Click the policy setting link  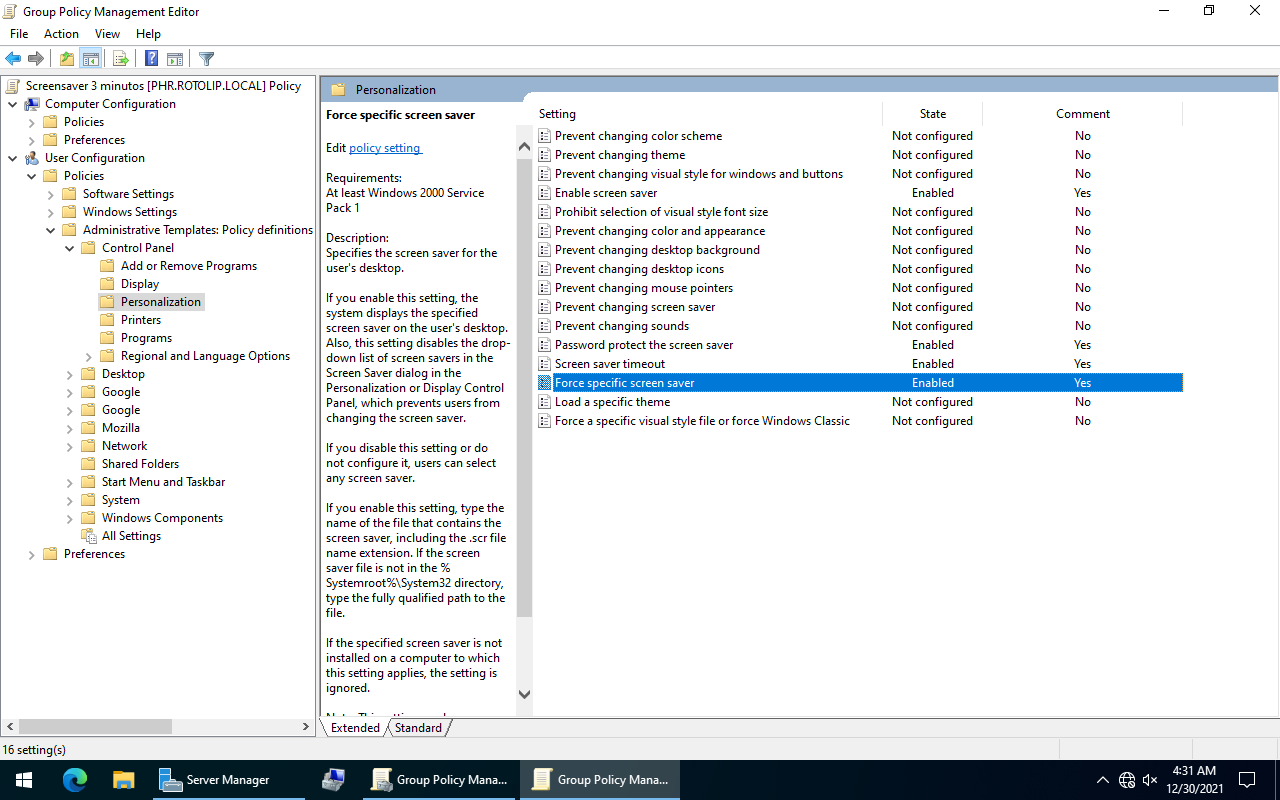(385, 148)
